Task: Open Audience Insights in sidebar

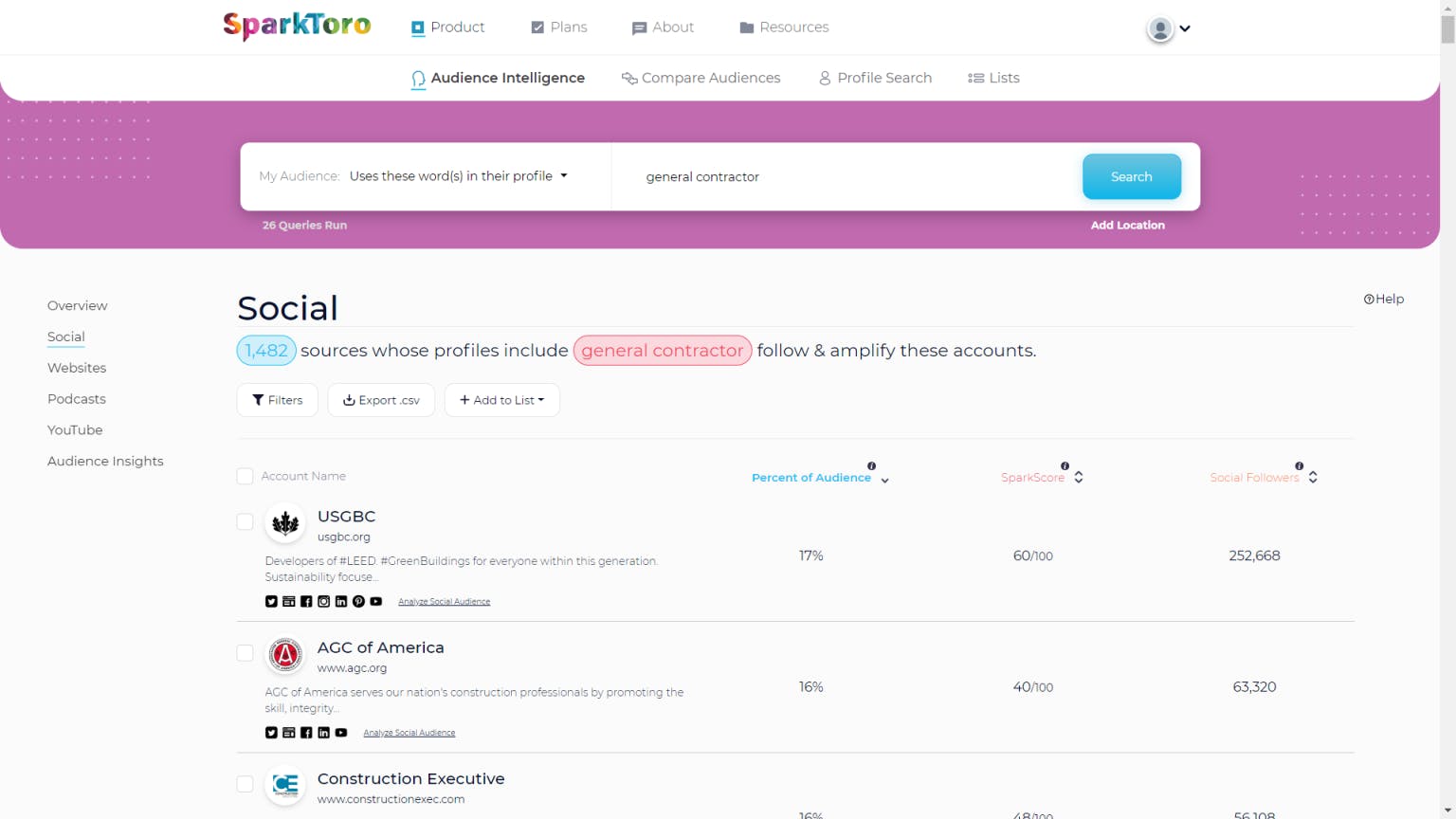Action: pyautogui.click(x=105, y=461)
